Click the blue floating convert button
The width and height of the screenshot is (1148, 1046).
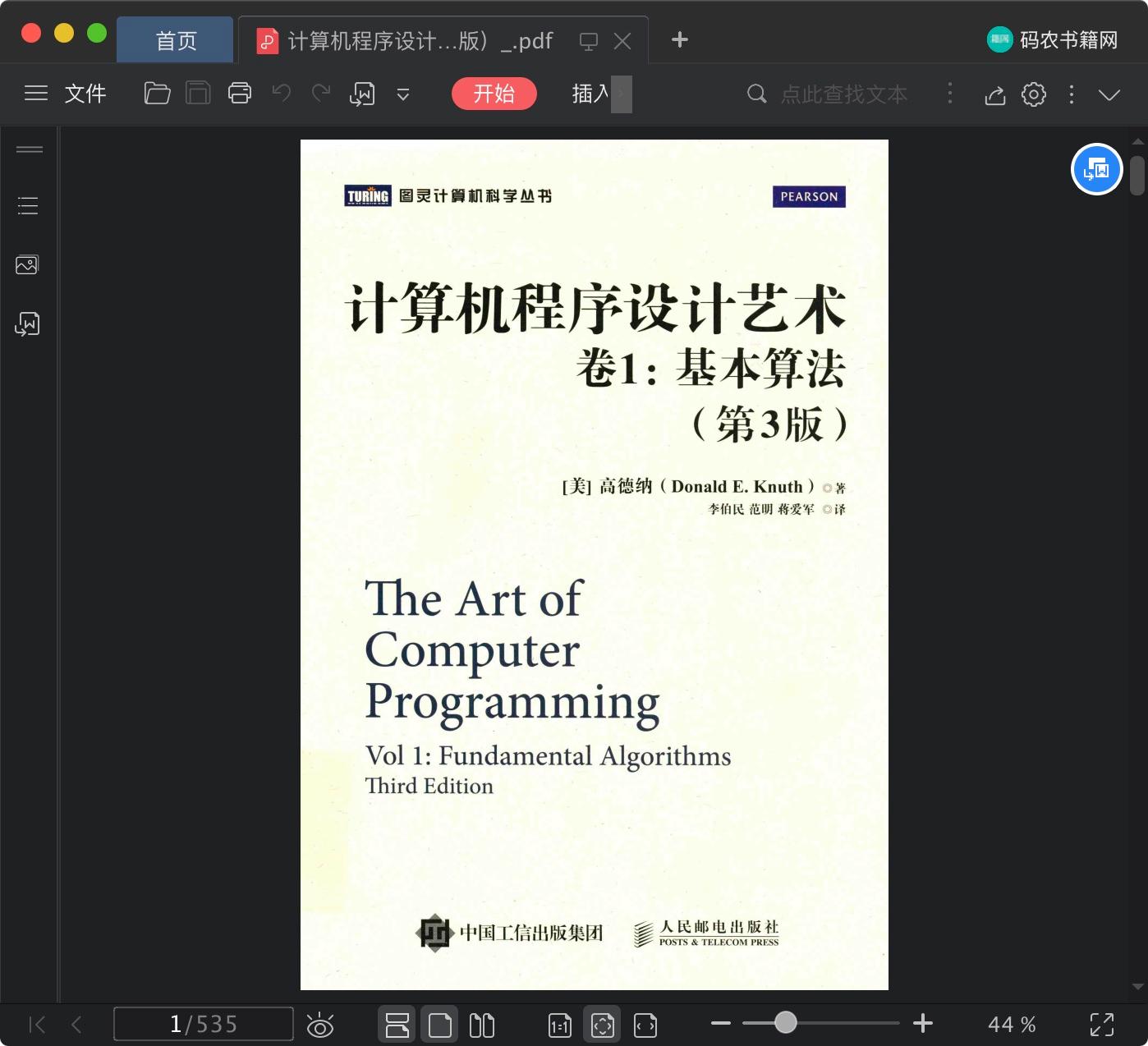(x=1097, y=169)
